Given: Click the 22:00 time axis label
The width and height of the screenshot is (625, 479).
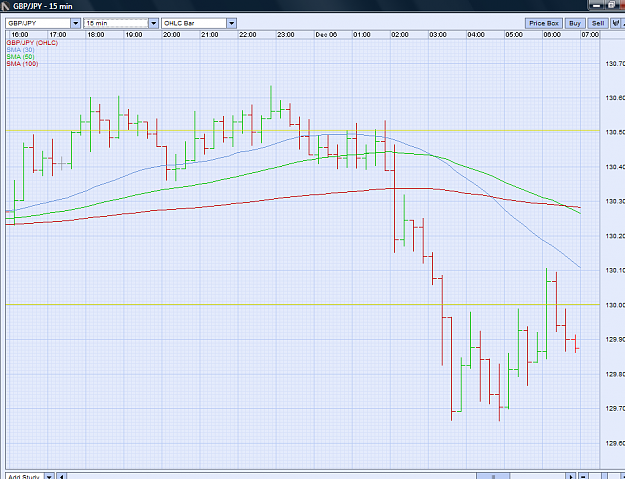Looking at the screenshot, I should point(248,35).
